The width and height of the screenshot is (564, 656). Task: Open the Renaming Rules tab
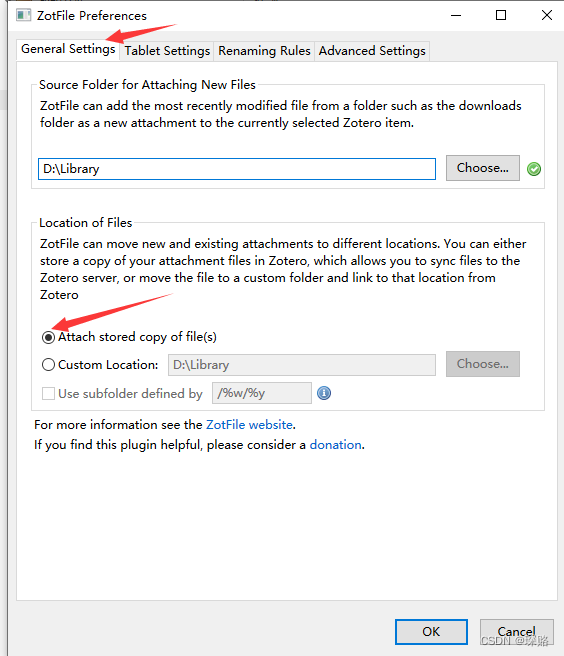click(x=264, y=51)
